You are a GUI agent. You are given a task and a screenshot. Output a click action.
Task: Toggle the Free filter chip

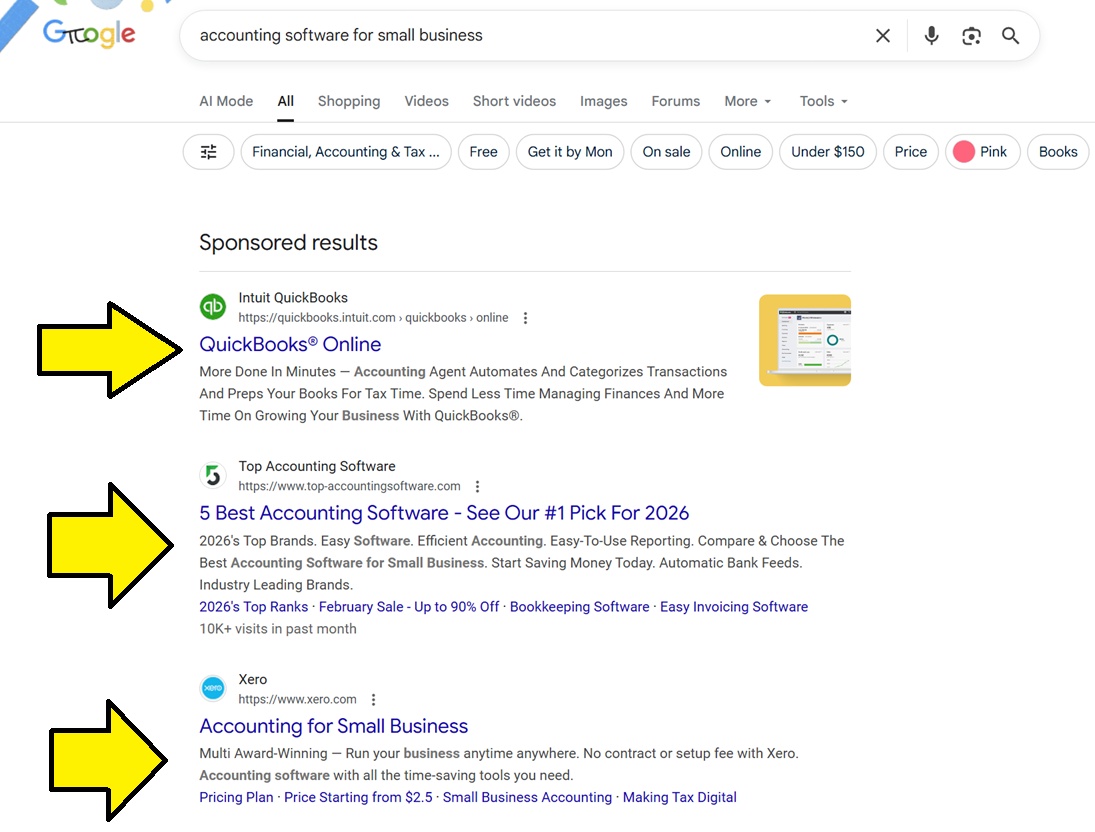[x=483, y=152]
